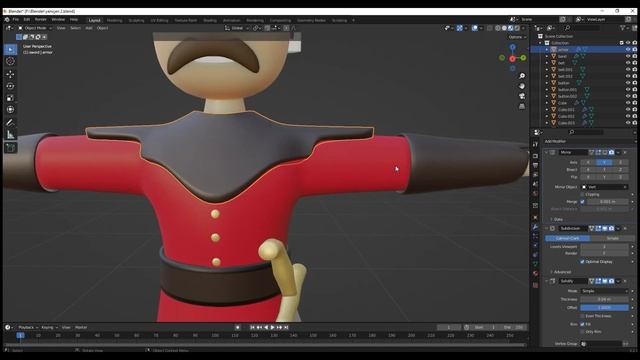Select the Scale tool
This screenshot has height=360, width=640.
click(11, 98)
